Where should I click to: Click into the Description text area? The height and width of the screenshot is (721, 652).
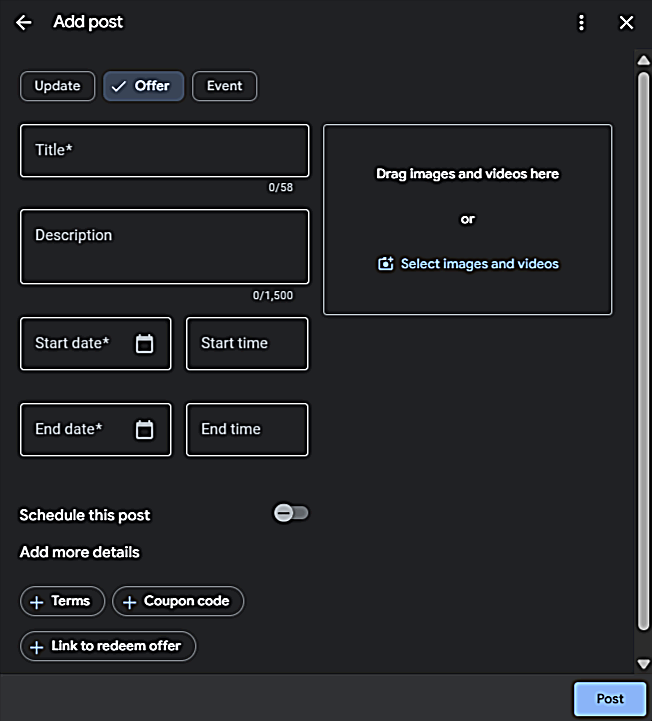(164, 247)
